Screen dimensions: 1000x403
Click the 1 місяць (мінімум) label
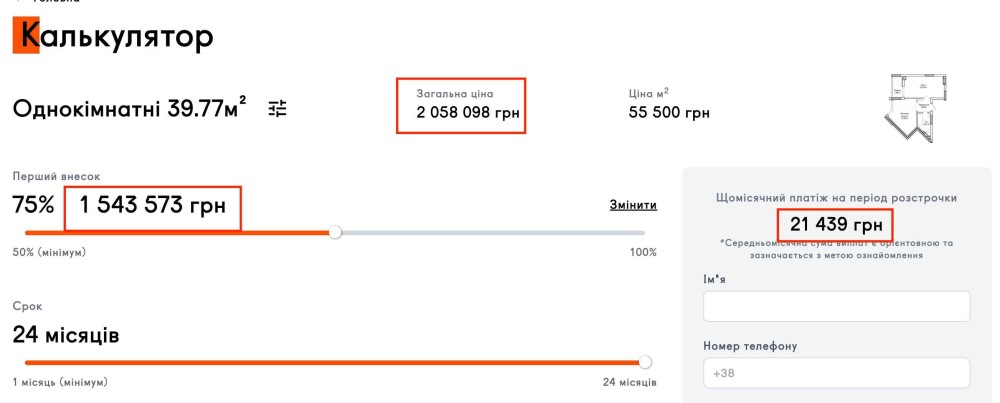pyautogui.click(x=60, y=382)
